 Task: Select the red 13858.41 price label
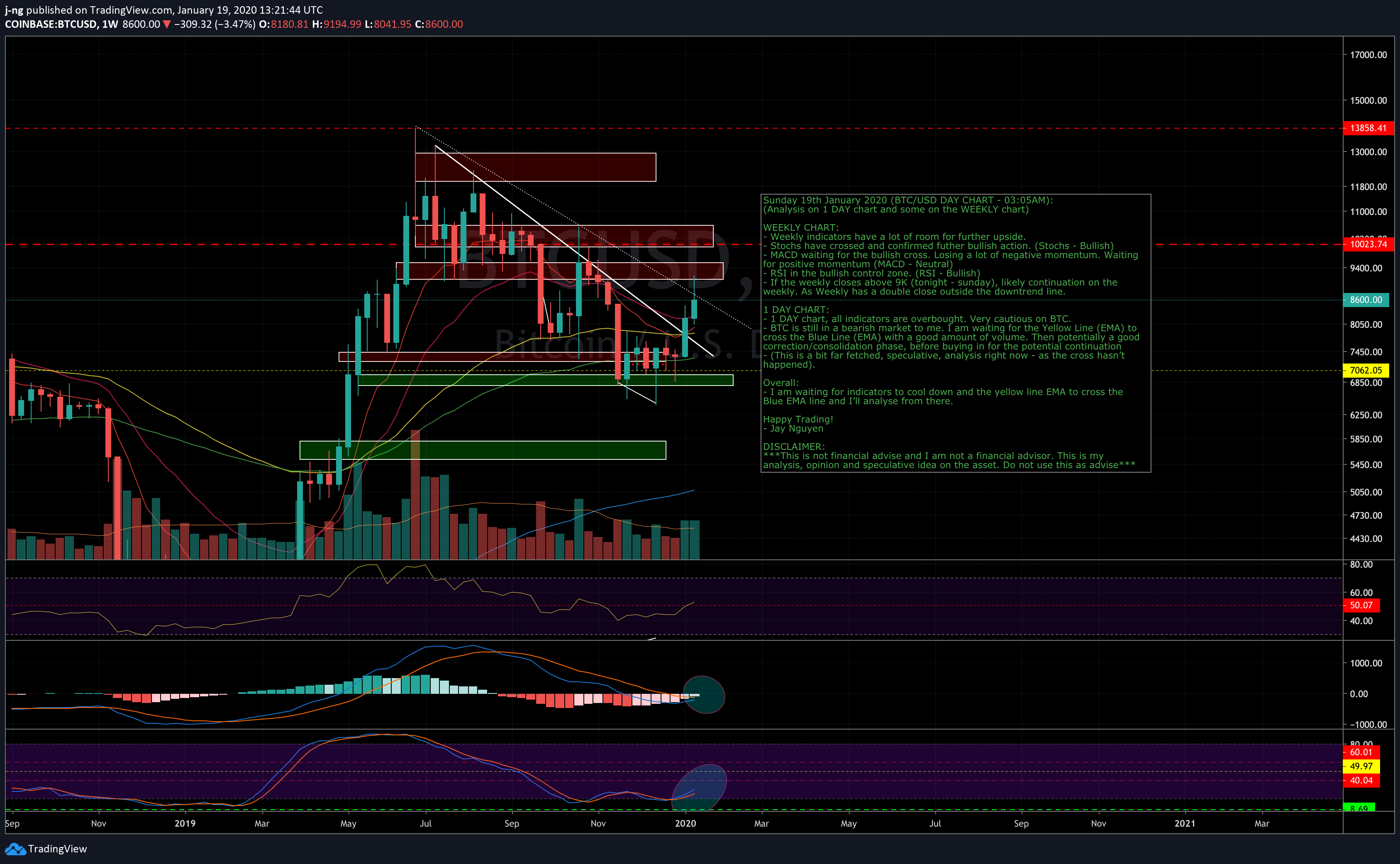(1368, 128)
